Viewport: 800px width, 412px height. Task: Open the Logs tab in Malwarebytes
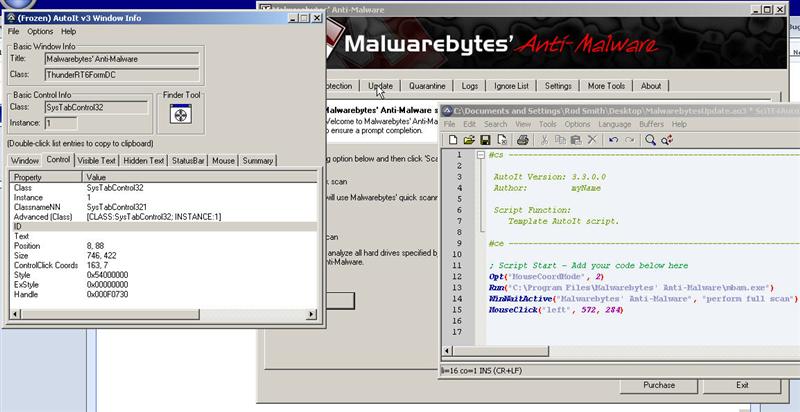[x=470, y=86]
